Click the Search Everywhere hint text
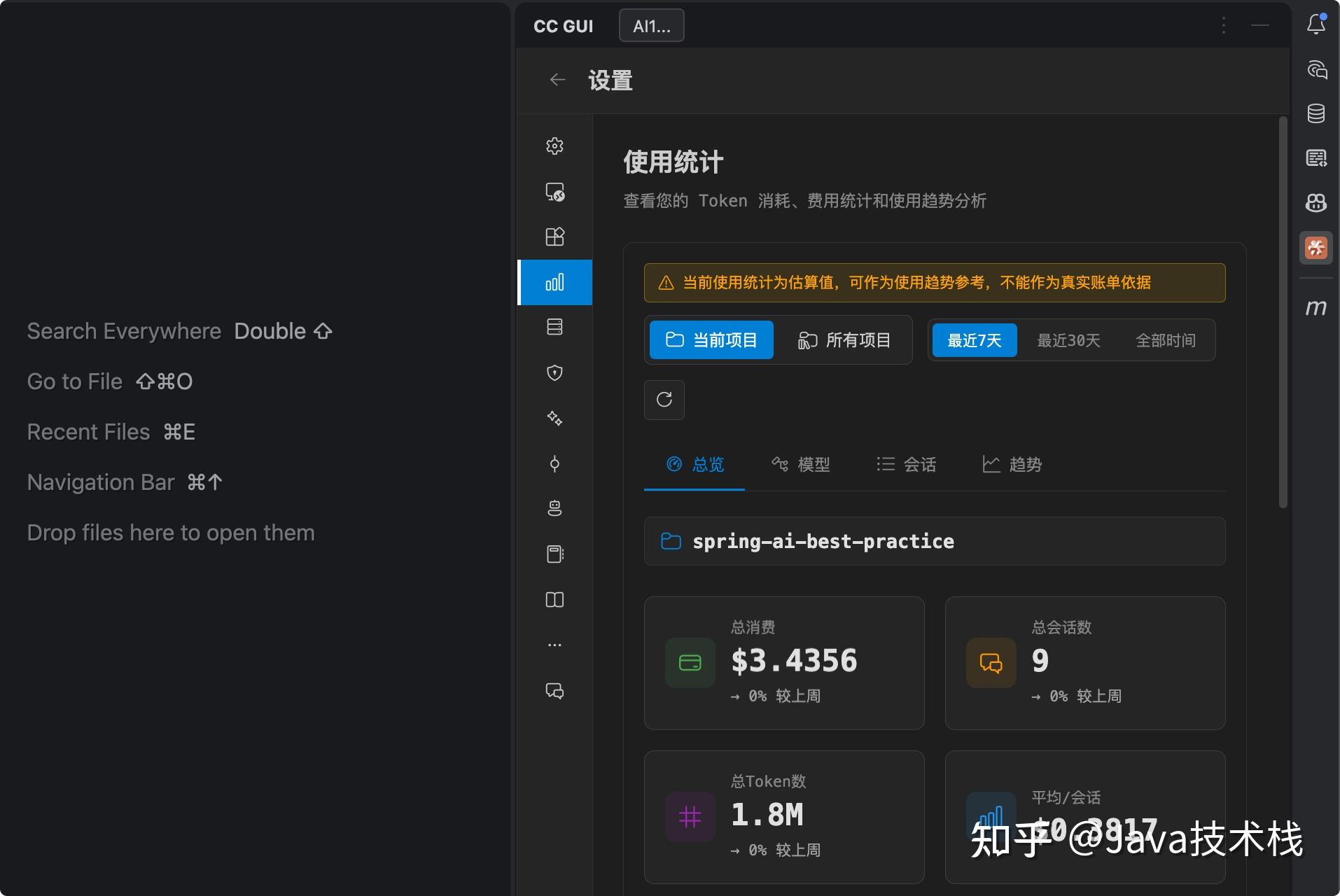The image size is (1340, 896). pos(124,331)
